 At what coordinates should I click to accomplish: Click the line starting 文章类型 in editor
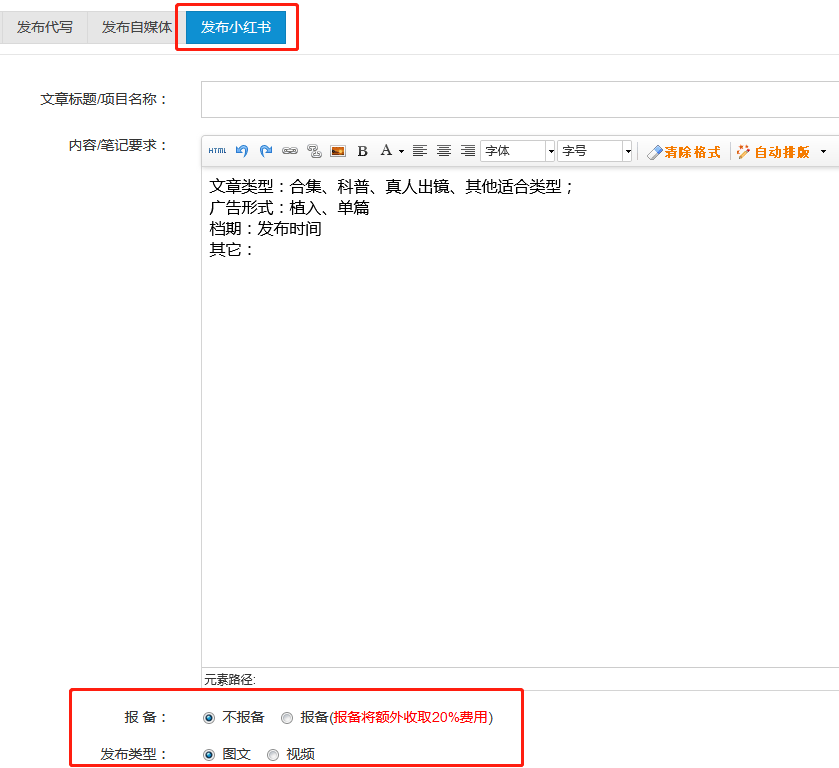(x=391, y=187)
